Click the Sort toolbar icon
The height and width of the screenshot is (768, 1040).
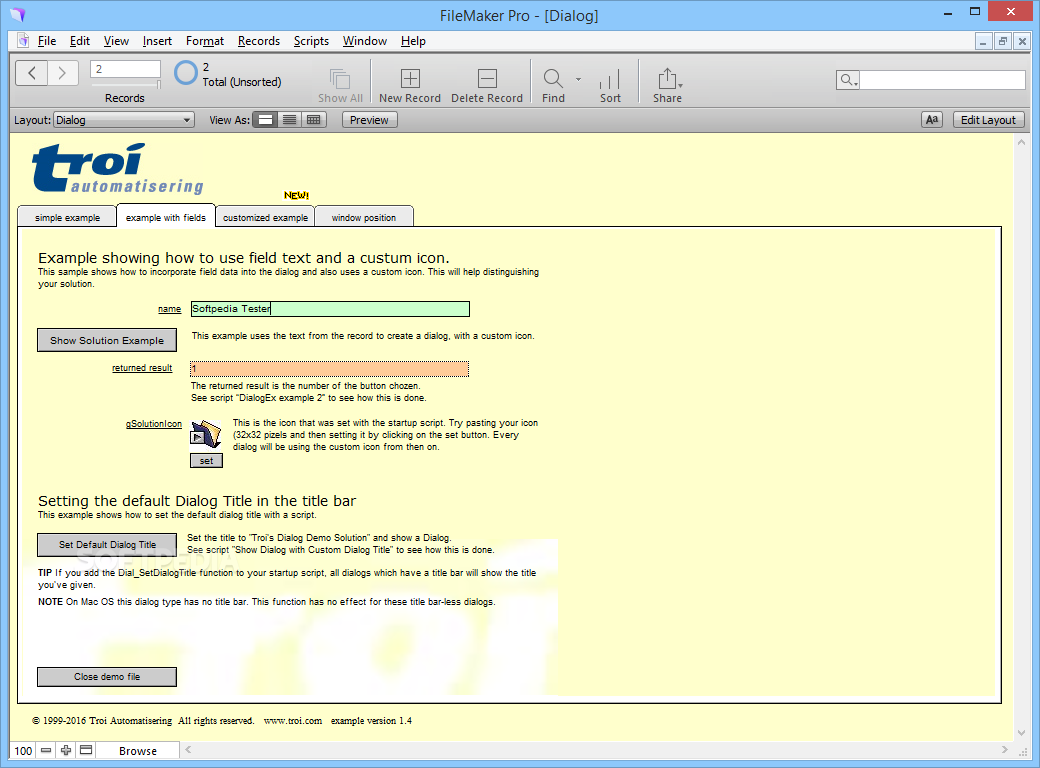[610, 79]
